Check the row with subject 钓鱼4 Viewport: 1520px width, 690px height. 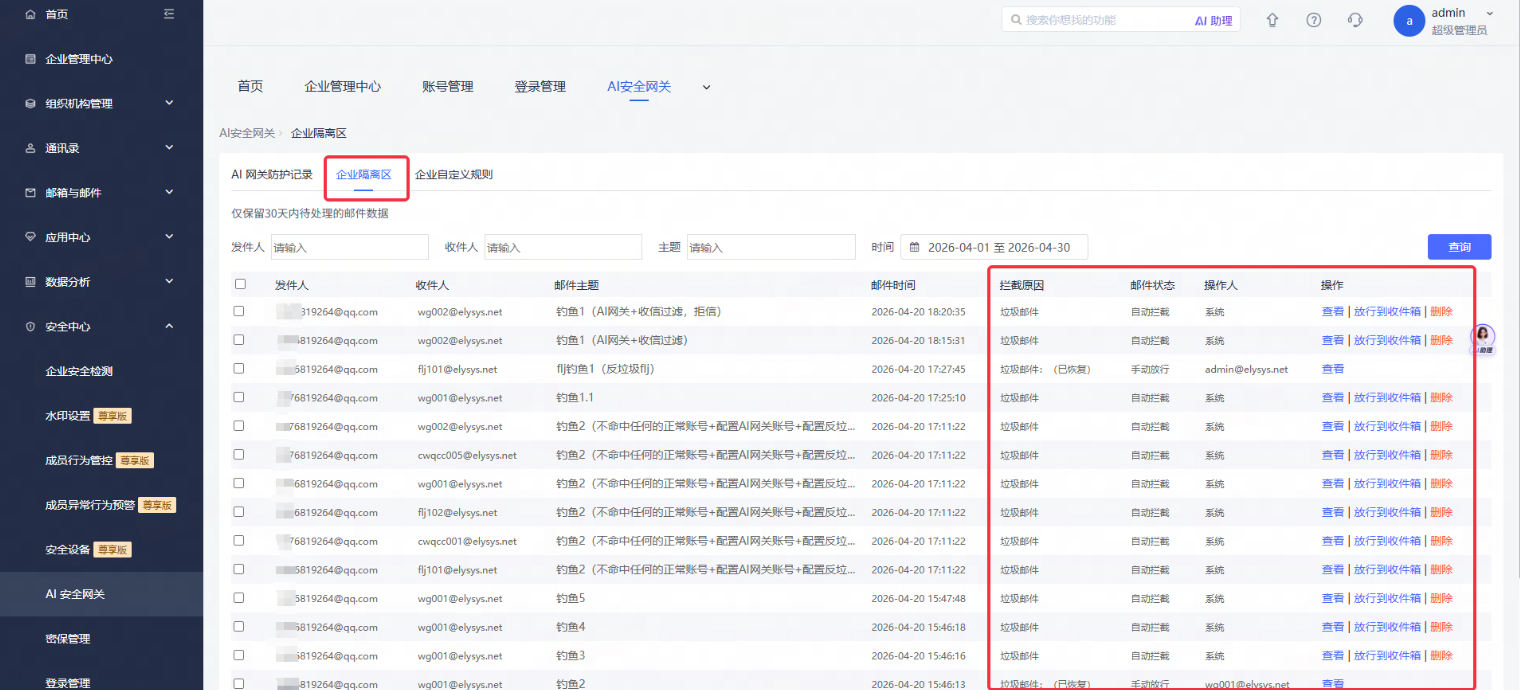(x=239, y=627)
